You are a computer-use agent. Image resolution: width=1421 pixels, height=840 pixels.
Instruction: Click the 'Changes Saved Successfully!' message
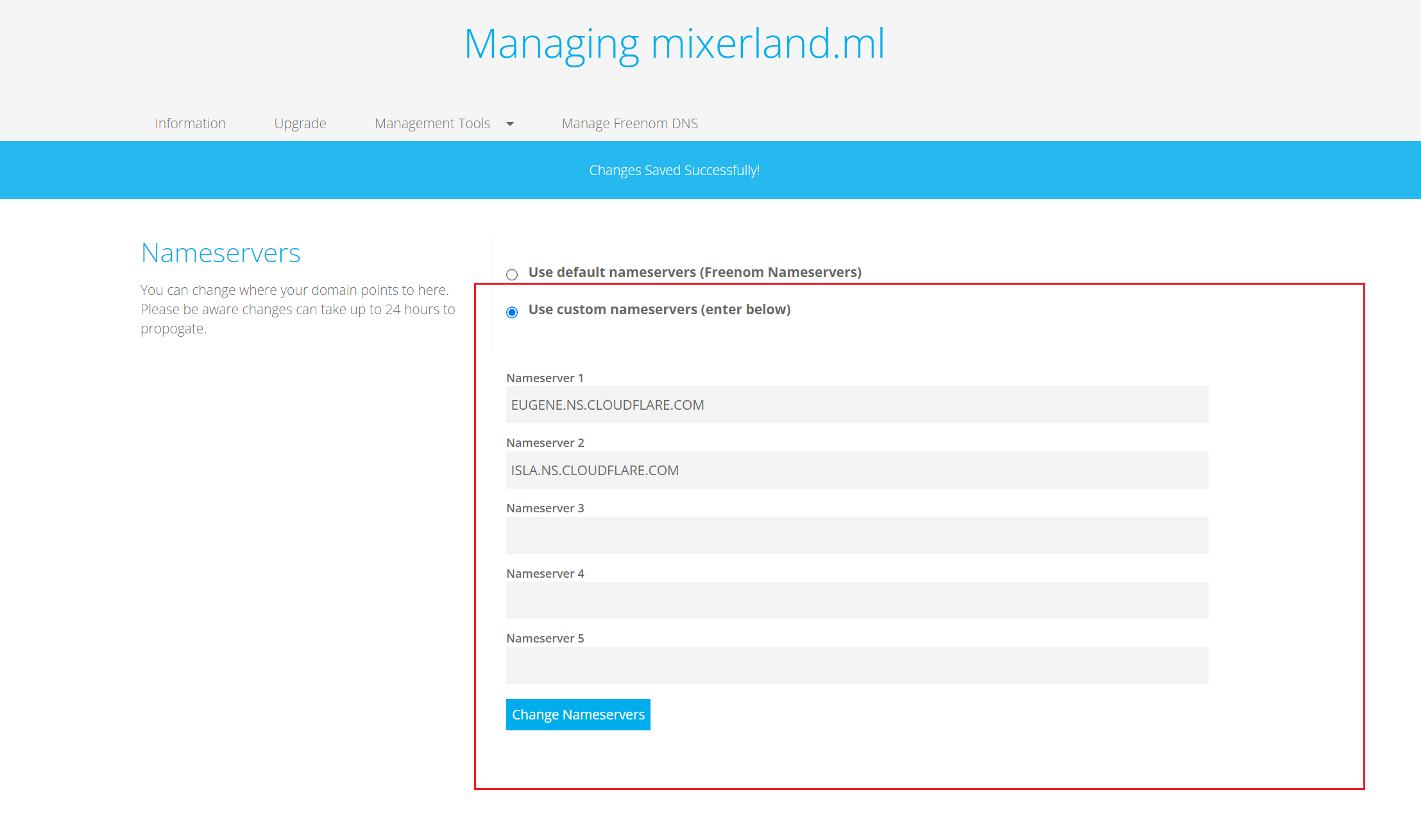(x=674, y=170)
